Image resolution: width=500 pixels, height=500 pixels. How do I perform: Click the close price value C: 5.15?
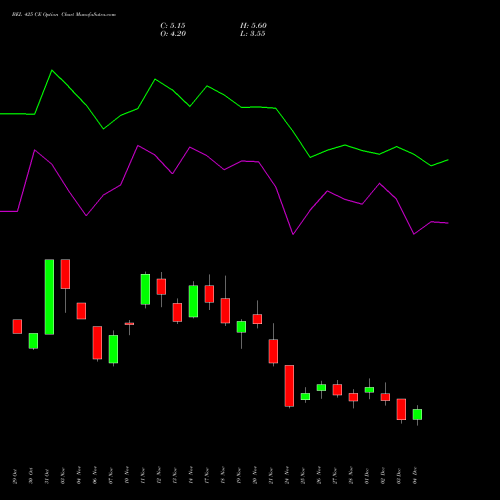pos(173,26)
